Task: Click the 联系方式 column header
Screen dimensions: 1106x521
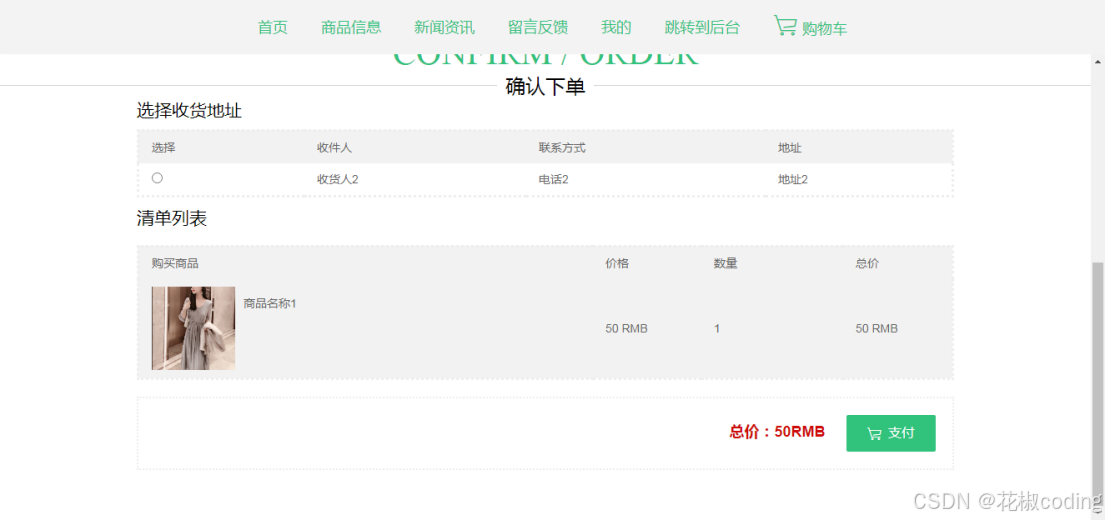Action: (x=562, y=148)
